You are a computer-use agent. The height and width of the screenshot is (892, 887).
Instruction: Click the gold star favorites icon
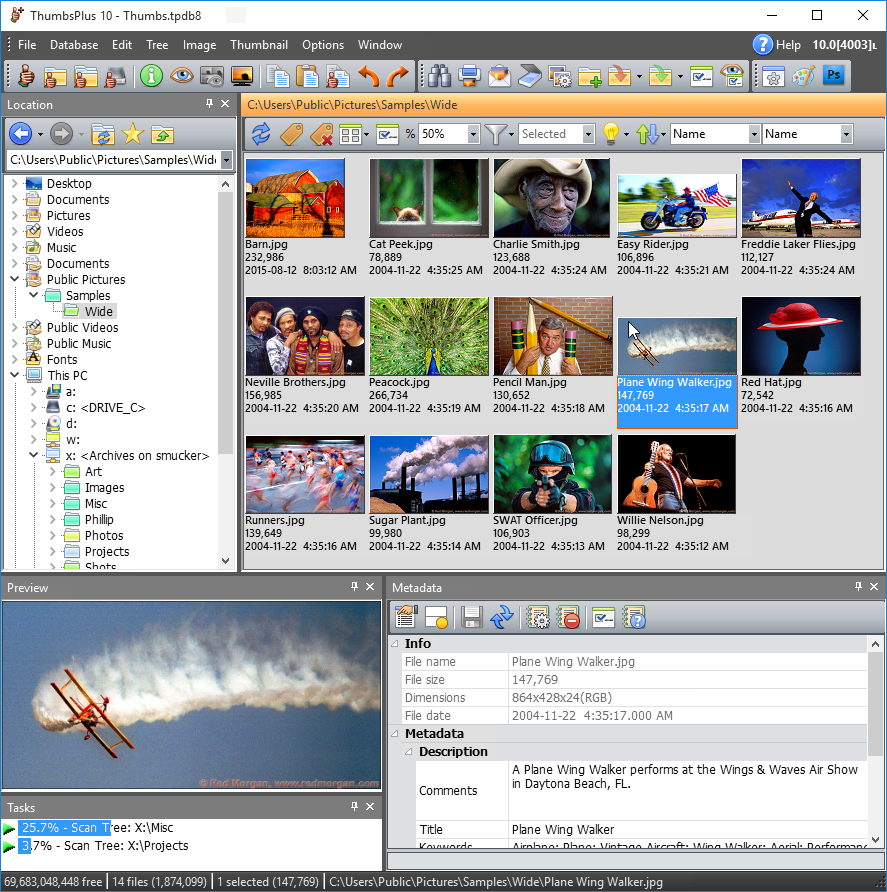pos(132,134)
